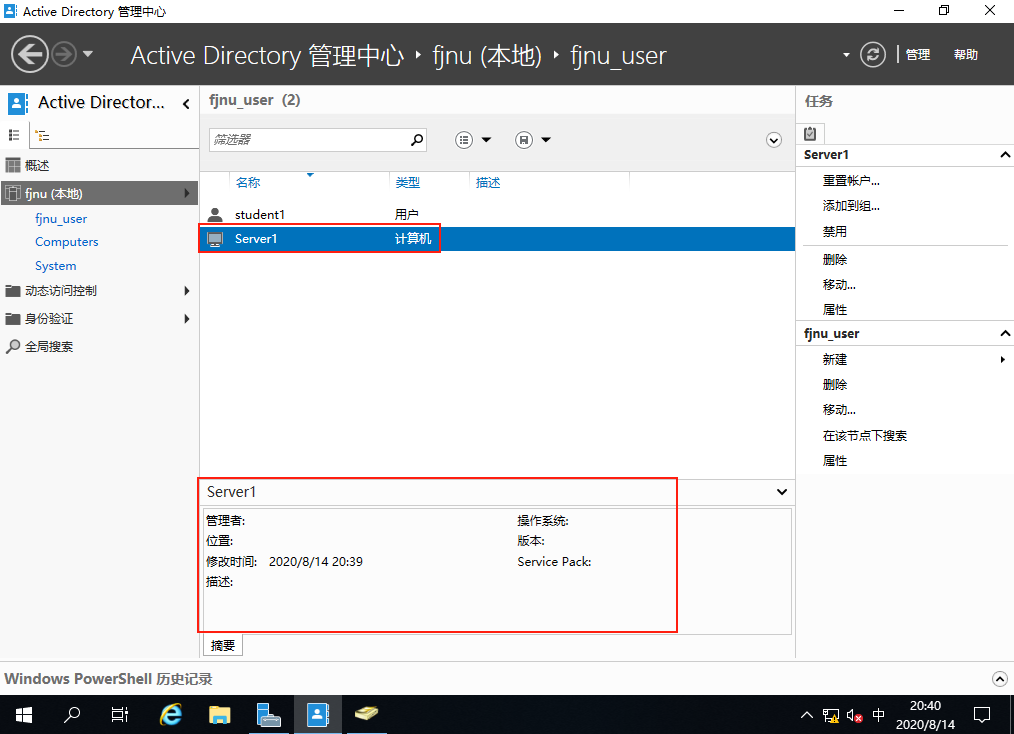Show hidden system tray icons
The width and height of the screenshot is (1014, 734).
[x=806, y=715]
